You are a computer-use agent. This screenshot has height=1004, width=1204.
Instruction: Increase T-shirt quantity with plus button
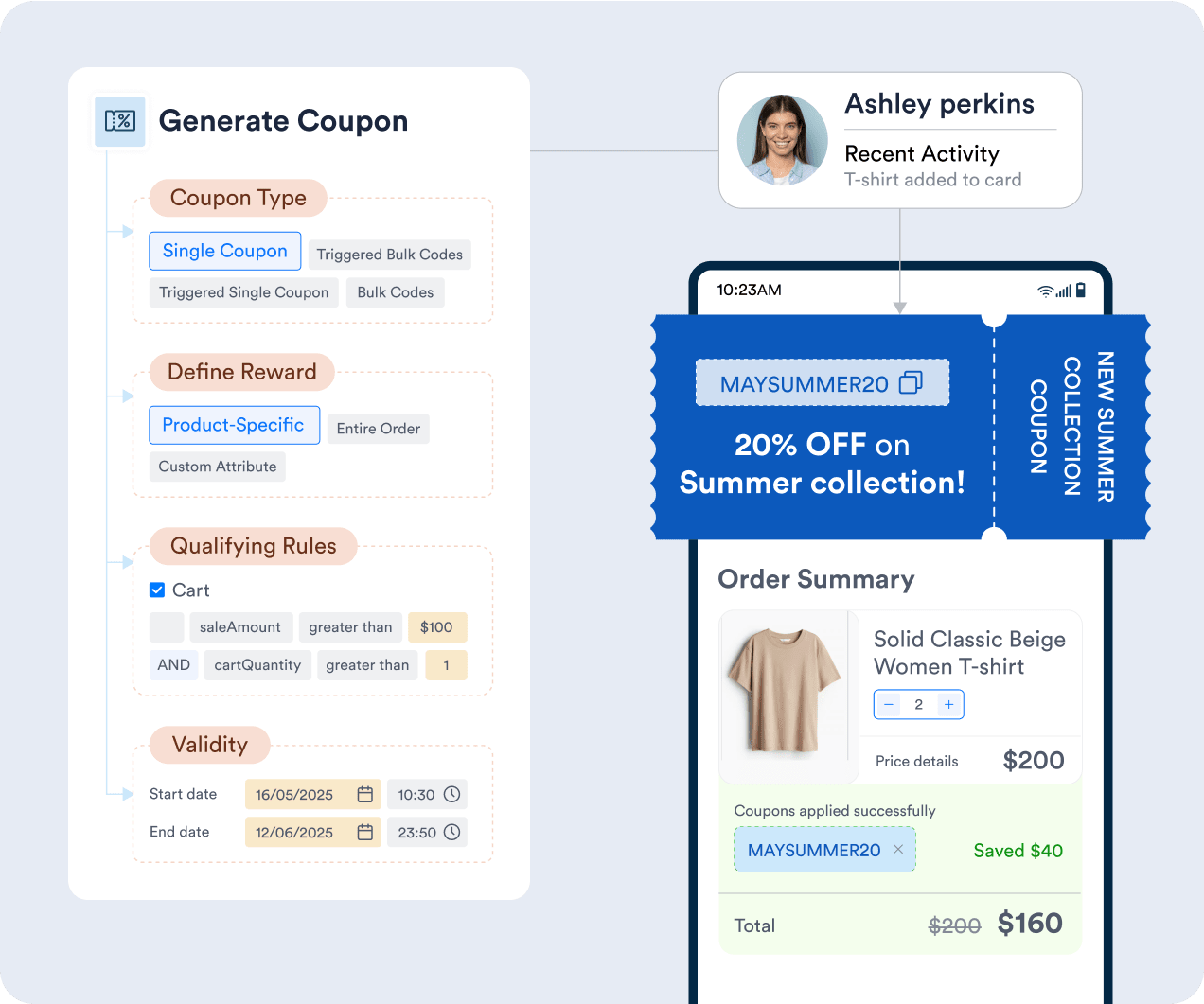click(x=948, y=704)
